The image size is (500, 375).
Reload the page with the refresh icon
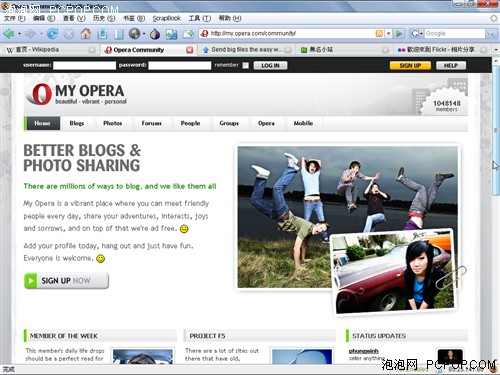coord(52,33)
